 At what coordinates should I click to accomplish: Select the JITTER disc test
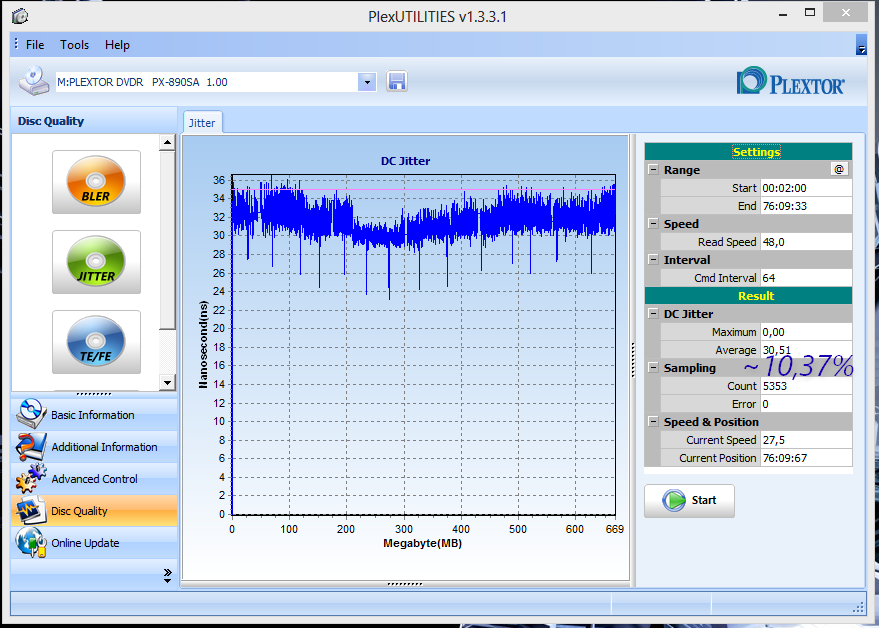coord(96,262)
